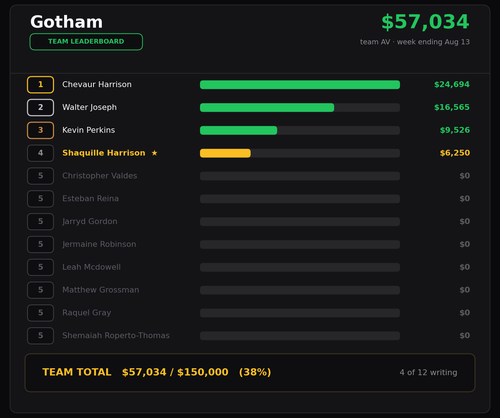The width and height of the screenshot is (500, 418).
Task: Select Shemaiah Roperto-Thomas's name
Action: click(x=116, y=336)
